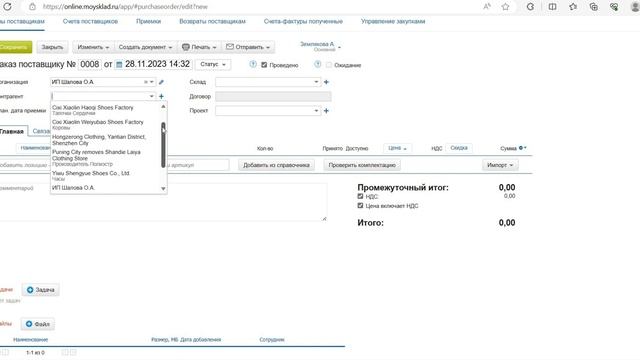Click the plus icon next to Склад
The width and height of the screenshot is (640, 360).
326,82
